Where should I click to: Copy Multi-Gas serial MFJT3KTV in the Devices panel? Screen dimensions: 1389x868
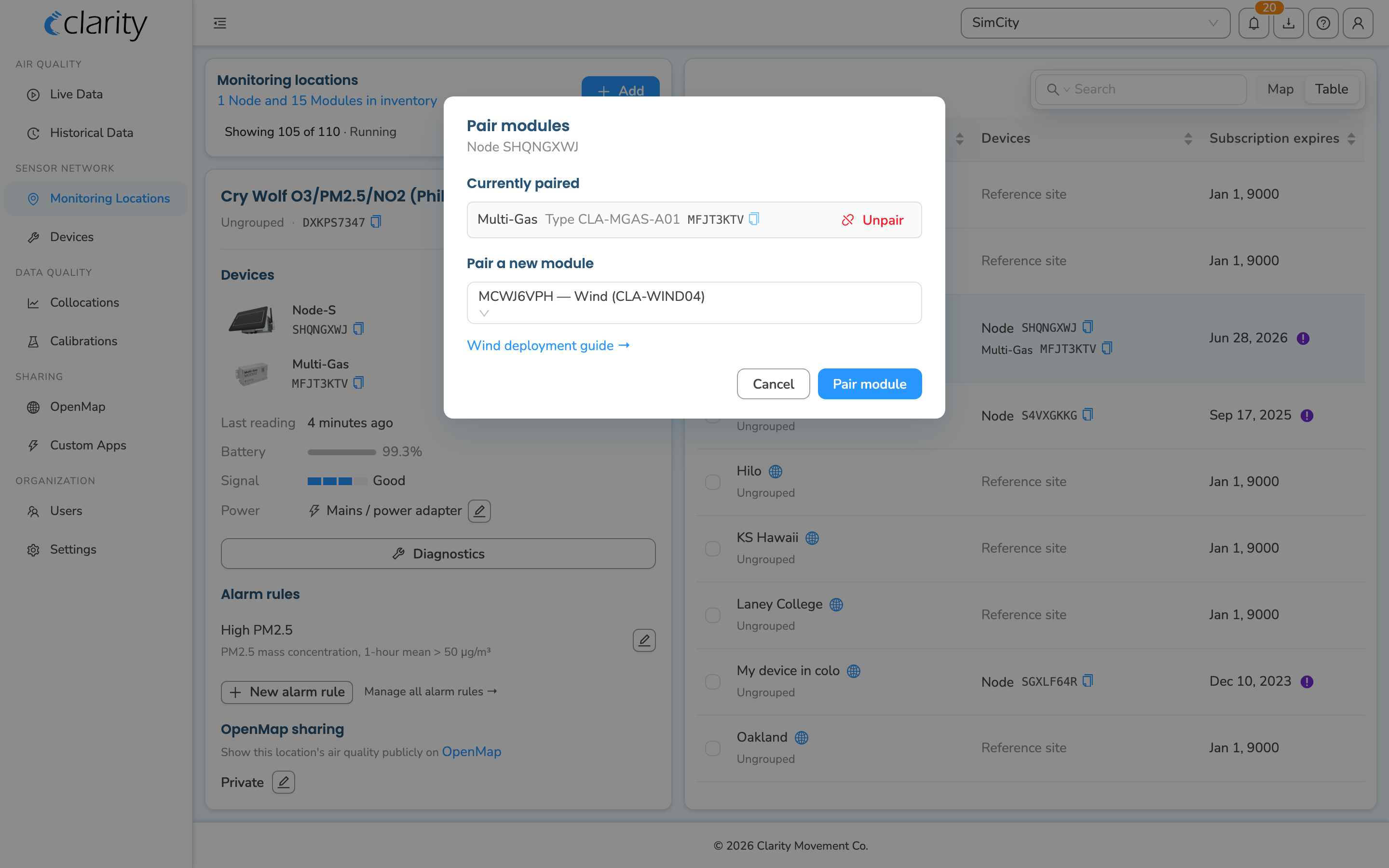[359, 383]
